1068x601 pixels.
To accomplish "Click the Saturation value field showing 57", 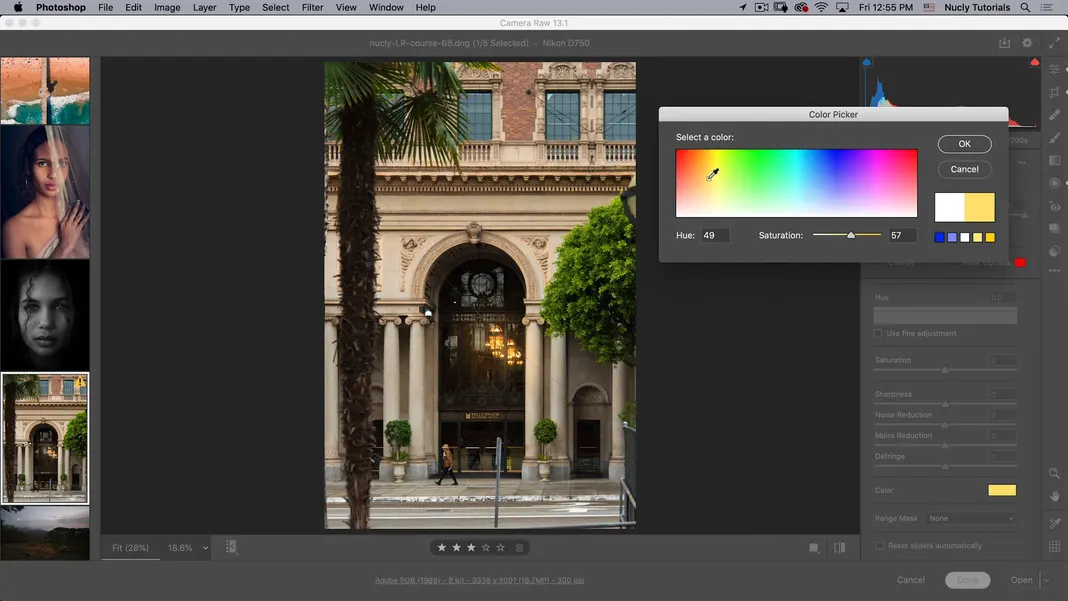I will point(902,235).
